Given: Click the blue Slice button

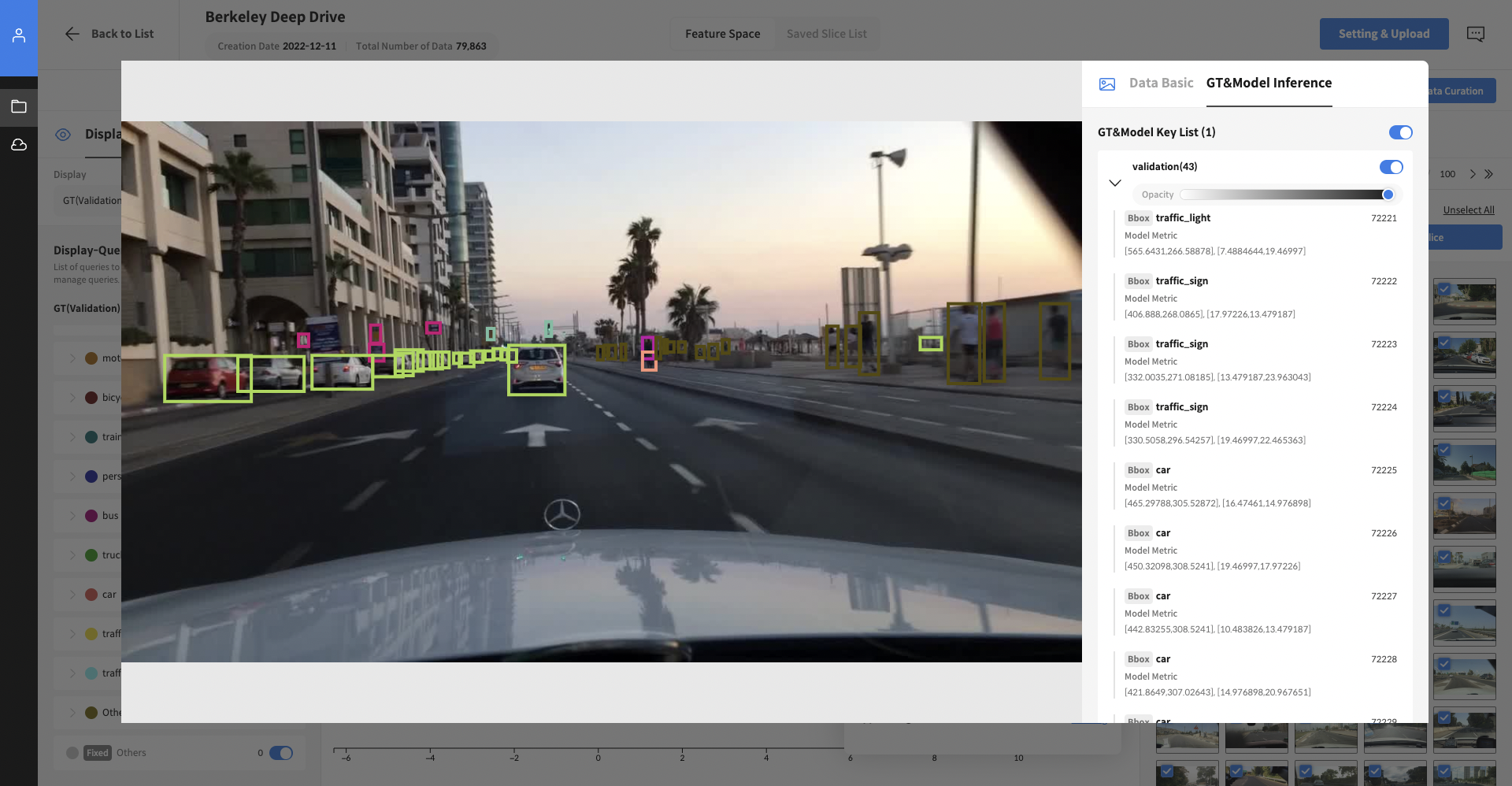Looking at the screenshot, I should (x=1465, y=237).
